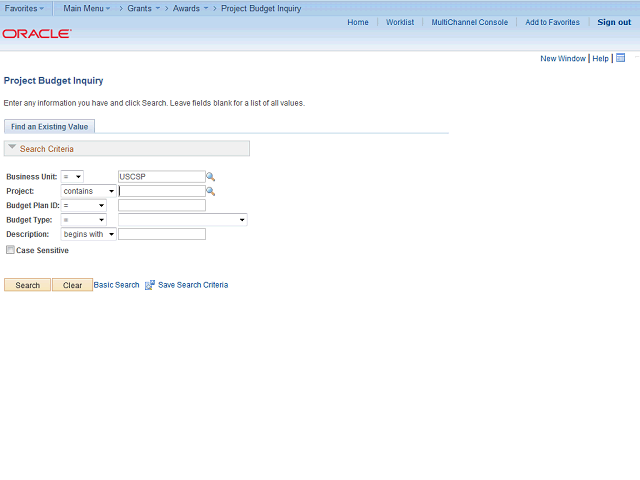640x480 pixels.
Task: Click the Save Search Criteria icon
Action: [150, 285]
